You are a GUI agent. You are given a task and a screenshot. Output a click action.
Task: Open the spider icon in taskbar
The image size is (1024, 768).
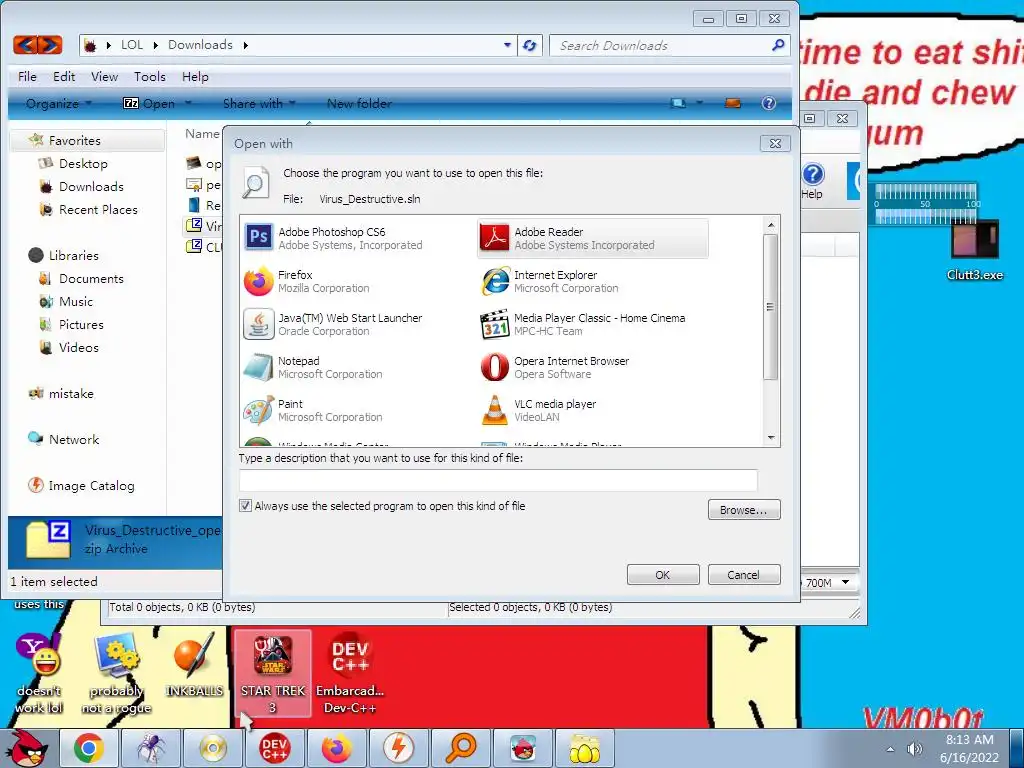click(x=150, y=748)
